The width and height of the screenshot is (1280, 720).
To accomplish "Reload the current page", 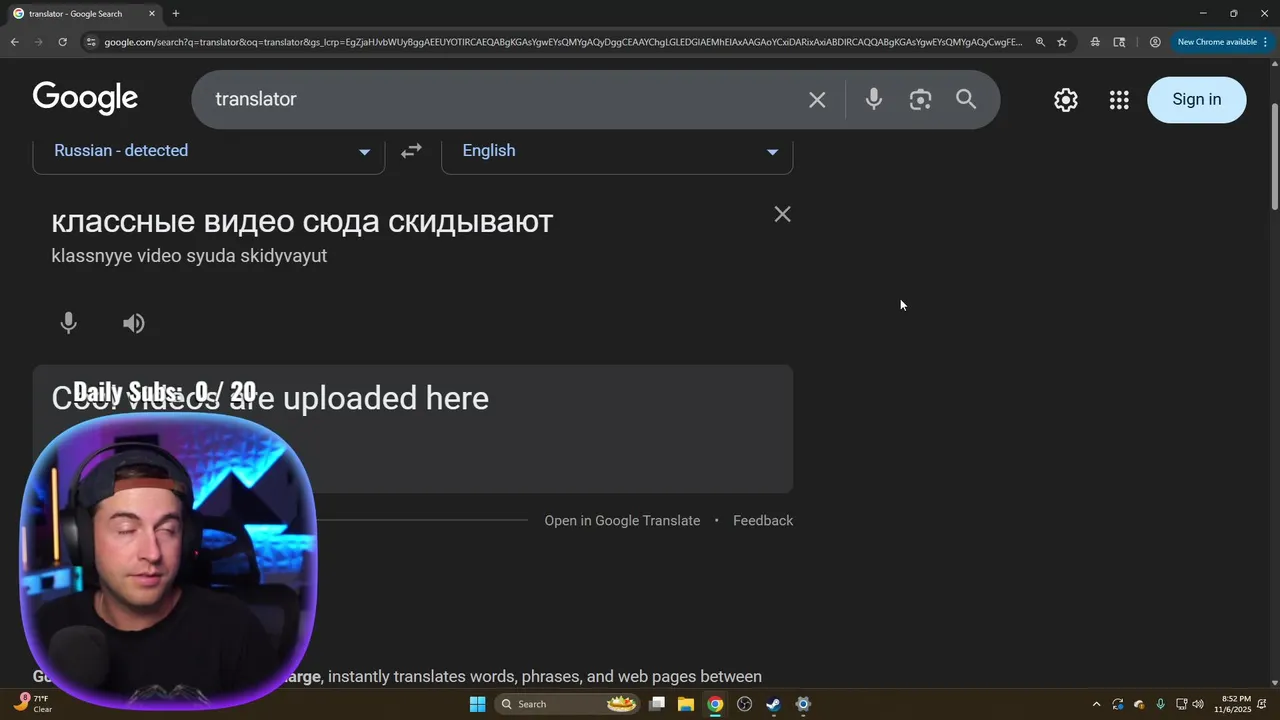I will 62,42.
